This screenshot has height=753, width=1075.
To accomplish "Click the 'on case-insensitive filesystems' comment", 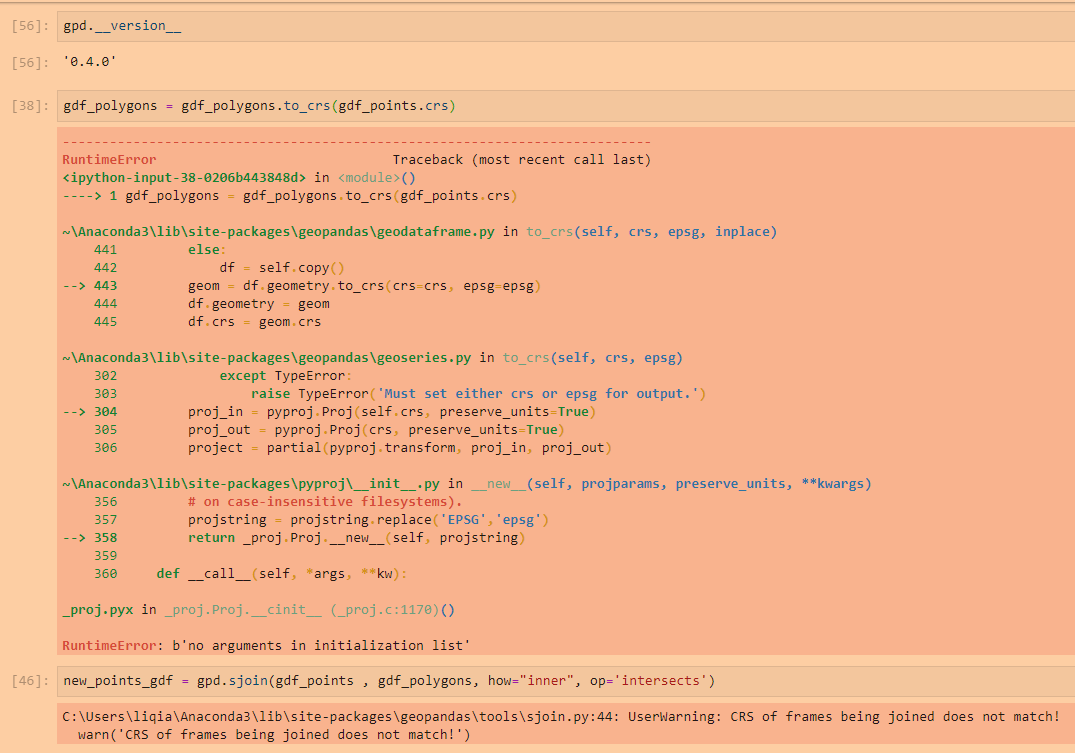I will 325,502.
